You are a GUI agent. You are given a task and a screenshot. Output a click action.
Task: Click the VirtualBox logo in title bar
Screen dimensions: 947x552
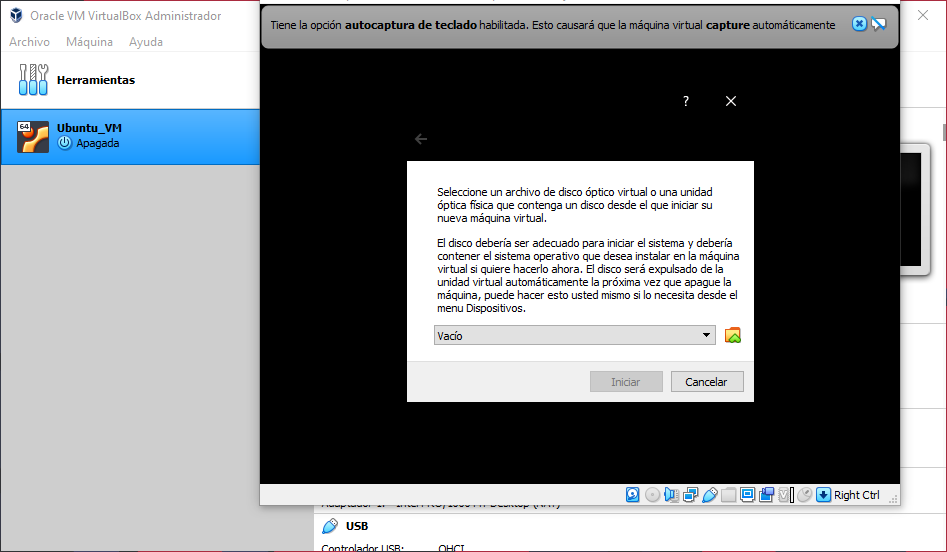16,16
